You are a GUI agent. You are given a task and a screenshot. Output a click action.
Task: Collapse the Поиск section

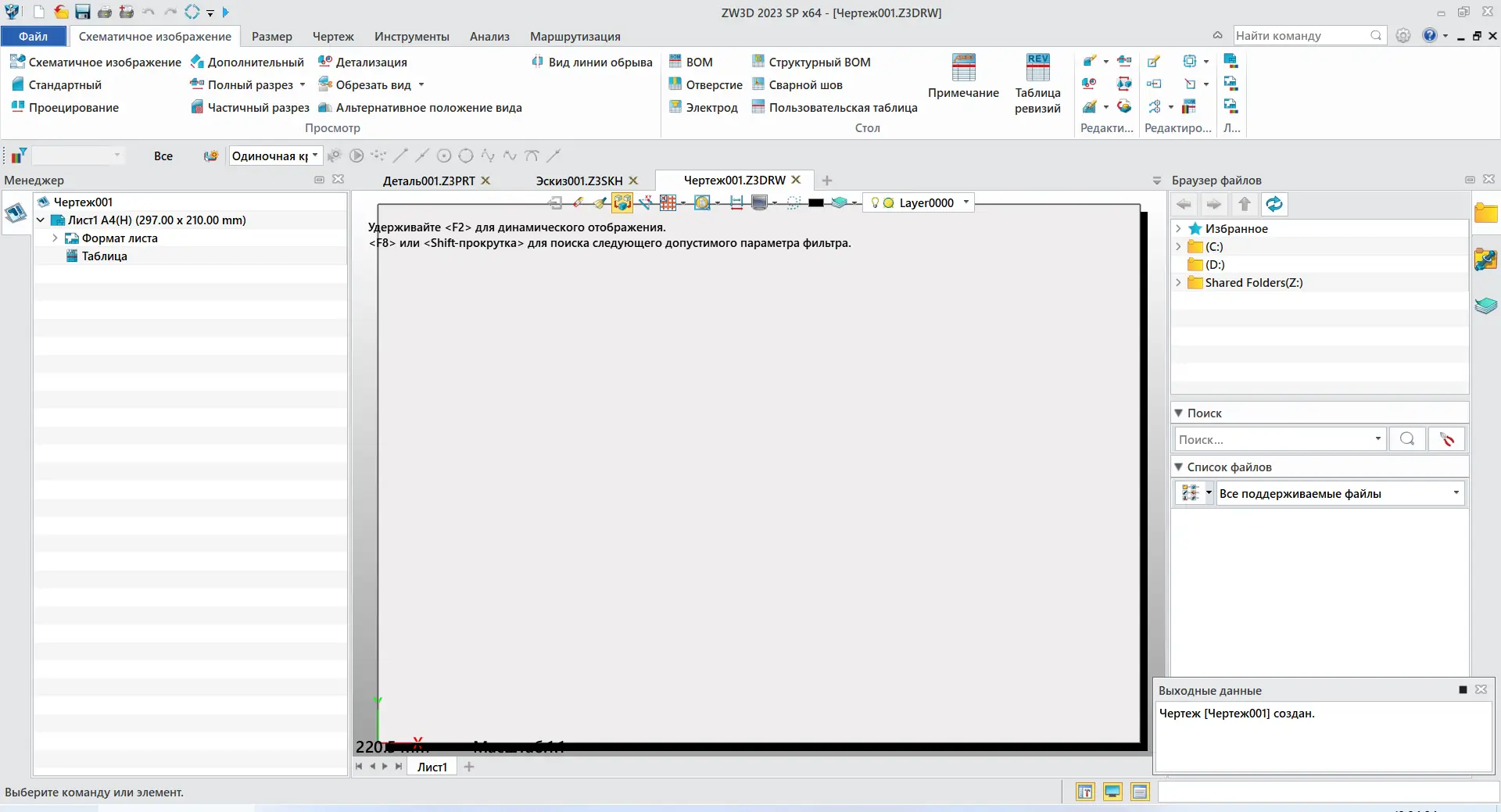tap(1178, 413)
